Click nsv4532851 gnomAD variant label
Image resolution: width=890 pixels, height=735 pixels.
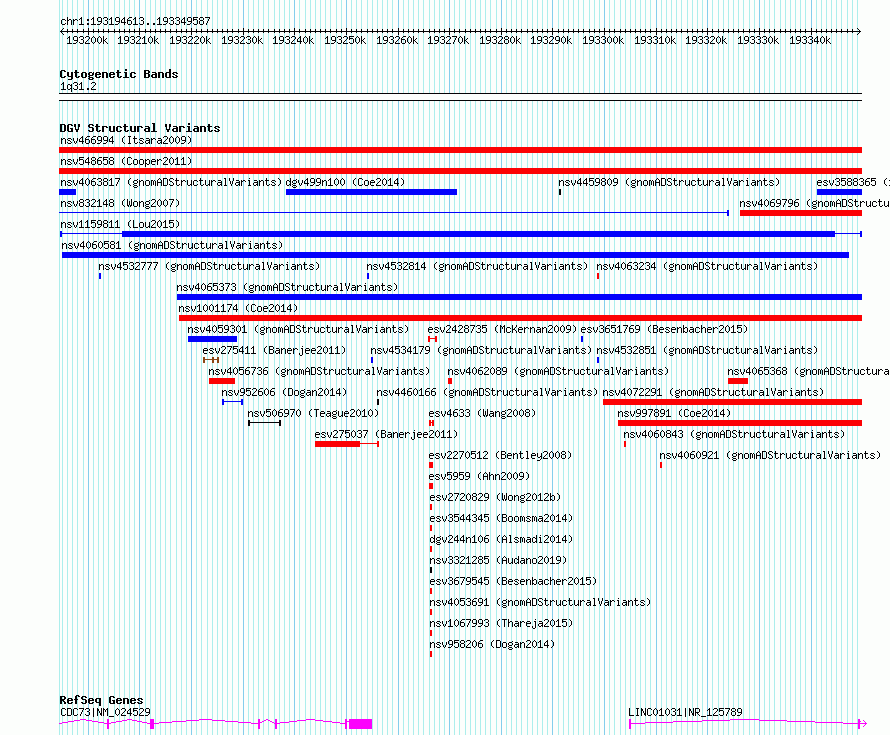click(x=707, y=350)
